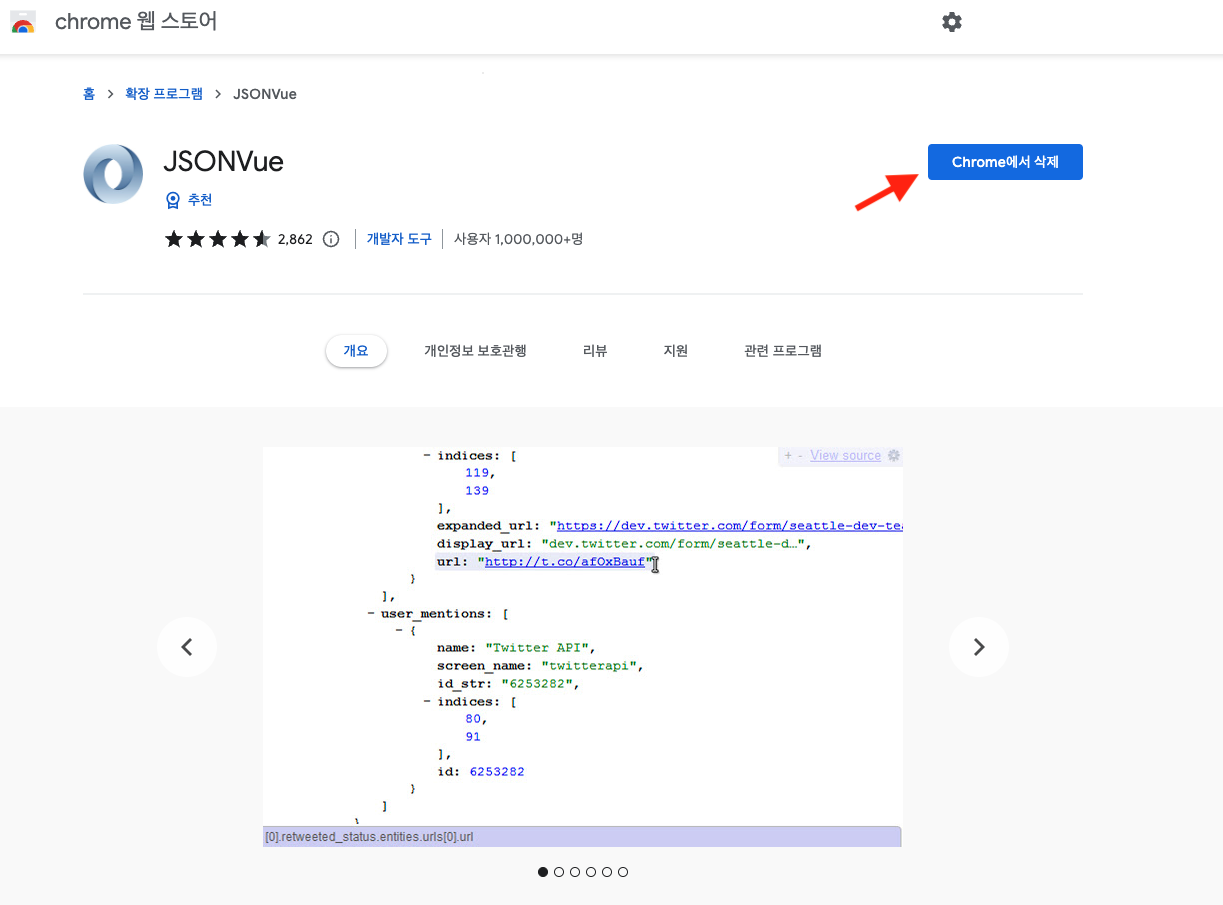1223x905 pixels.
Task: Select the 개요 tab
Action: 356,351
